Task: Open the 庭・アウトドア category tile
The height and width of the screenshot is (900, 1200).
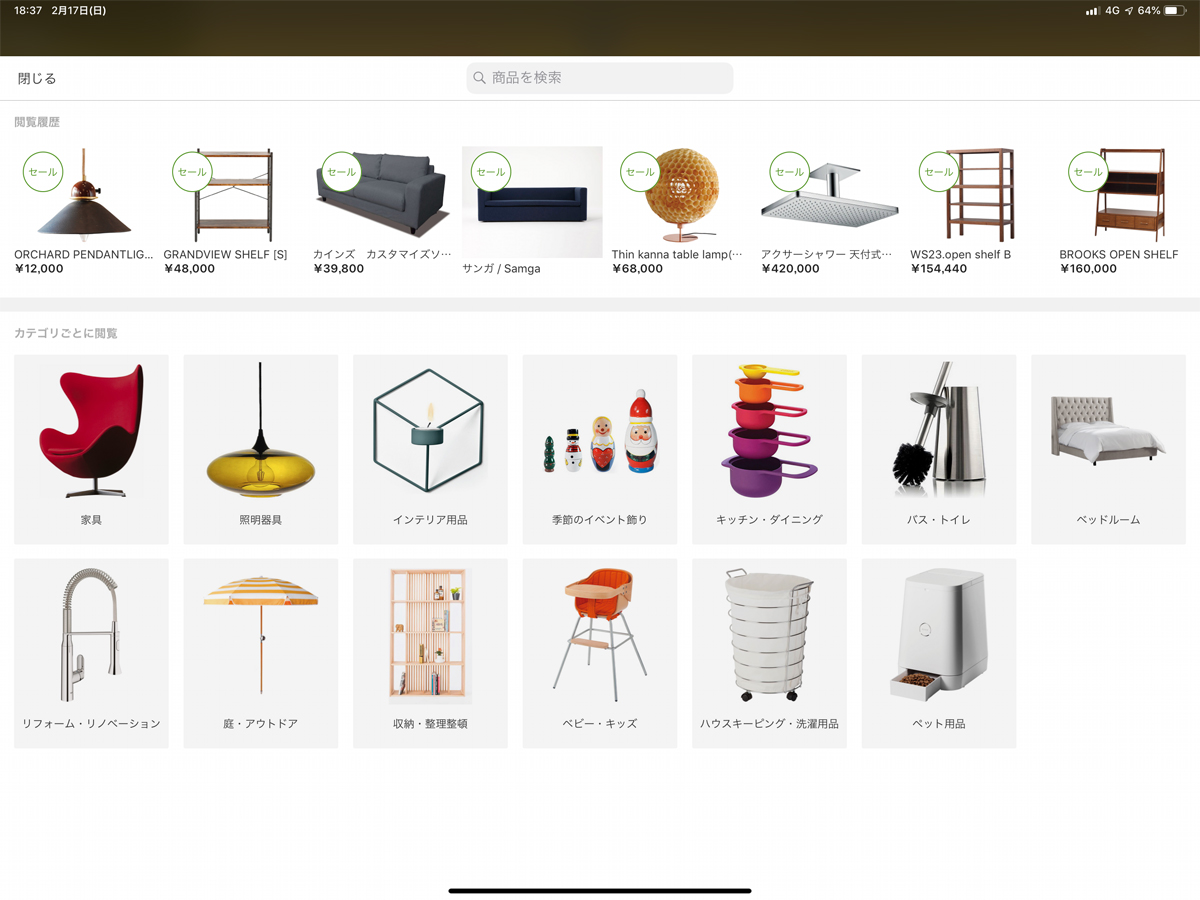Action: [261, 653]
